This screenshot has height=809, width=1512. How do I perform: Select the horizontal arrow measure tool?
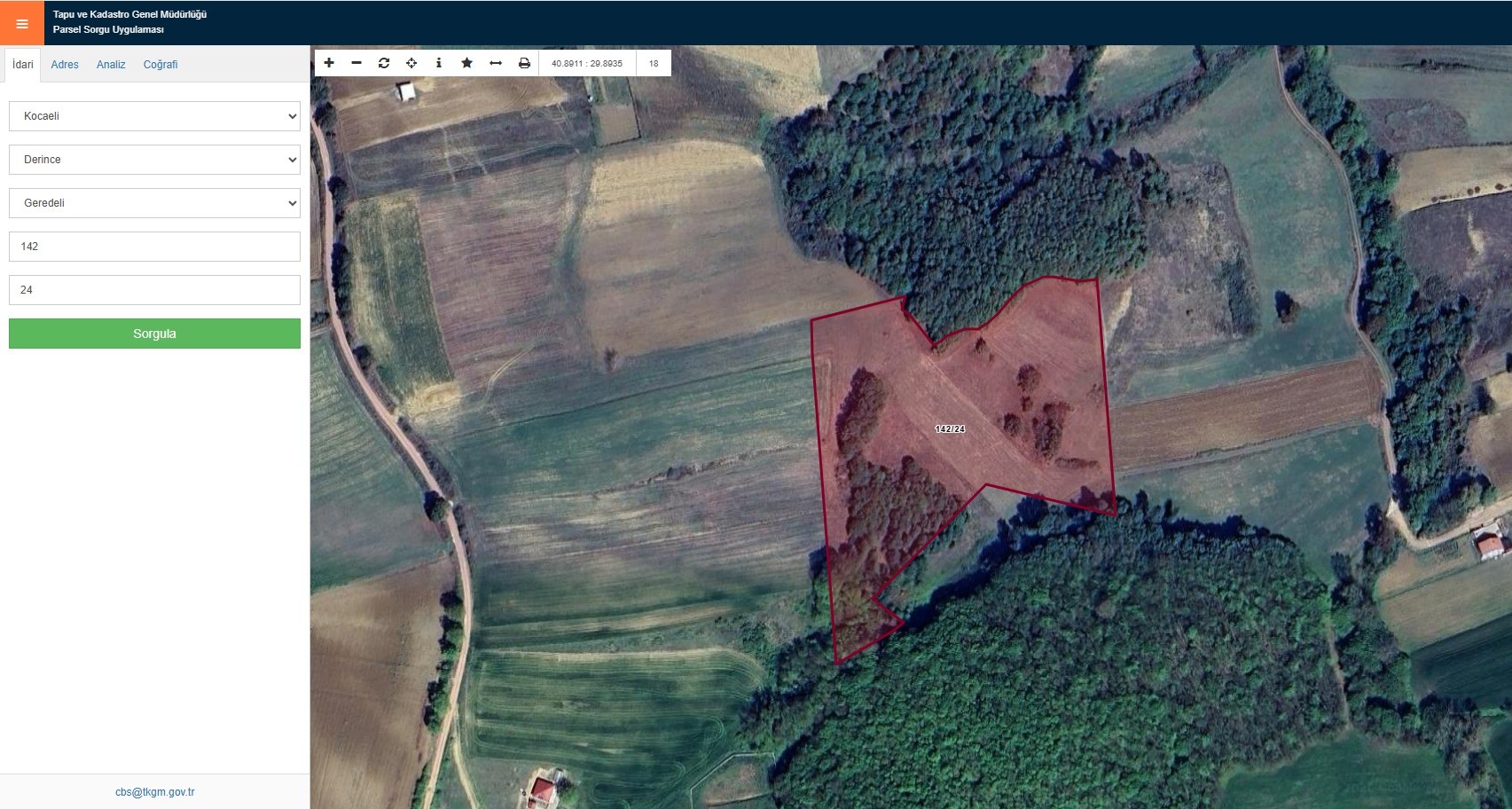pyautogui.click(x=496, y=63)
